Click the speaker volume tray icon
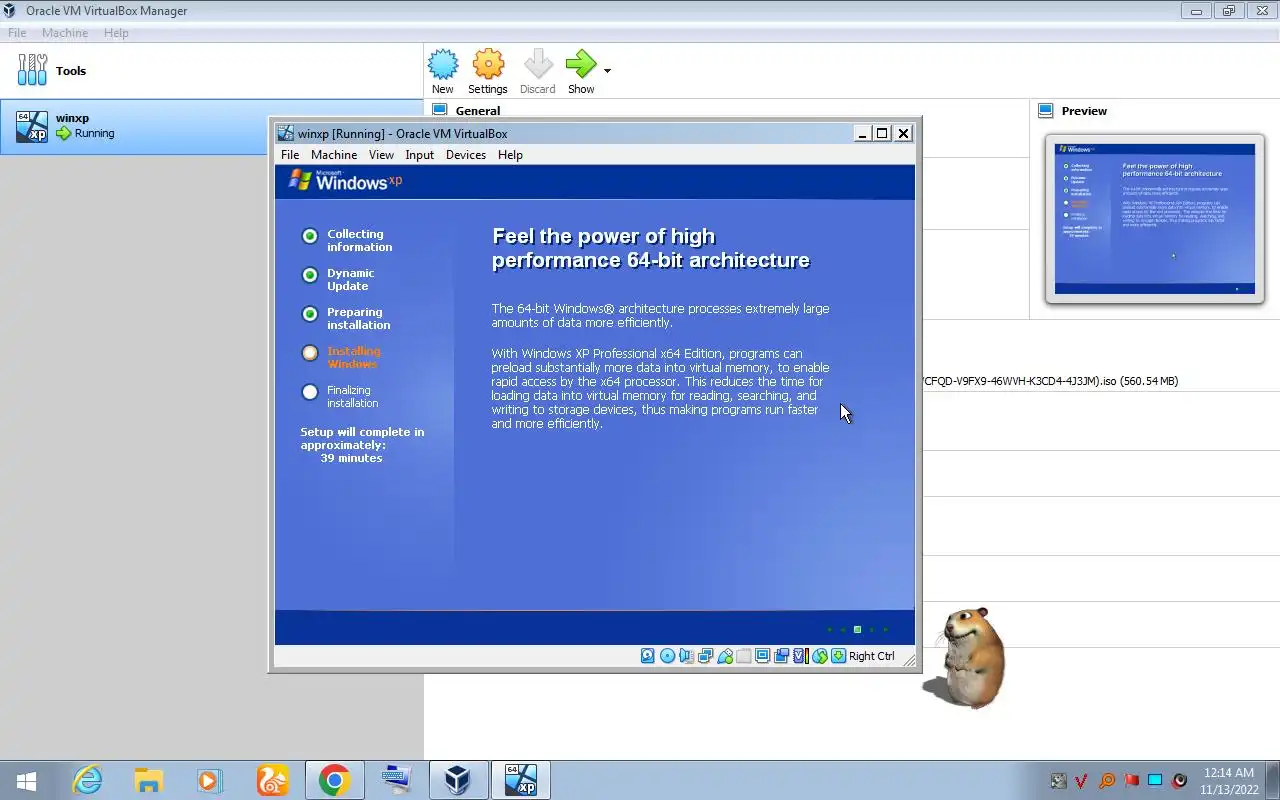The width and height of the screenshot is (1280, 800). [1180, 781]
